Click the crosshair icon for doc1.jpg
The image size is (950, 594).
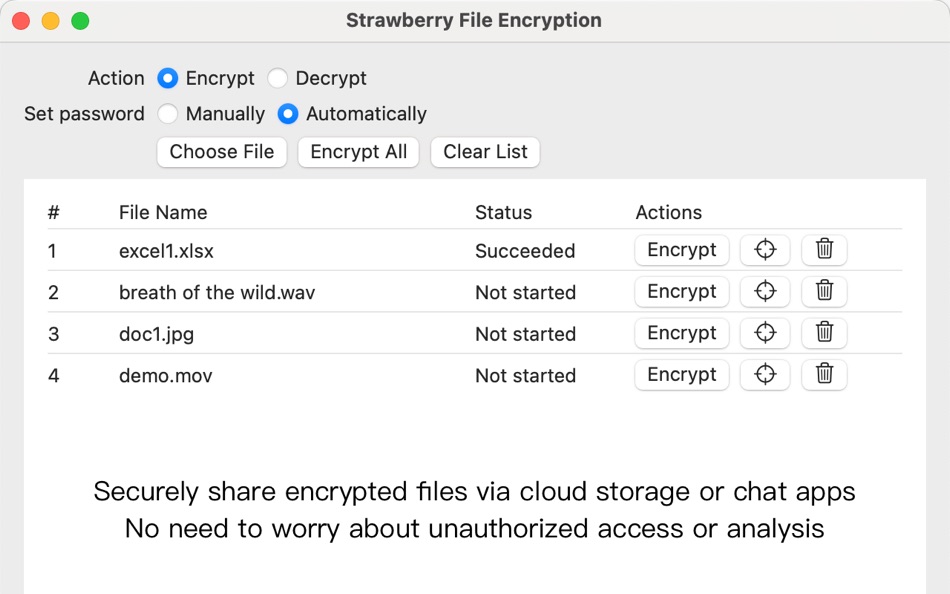point(764,333)
